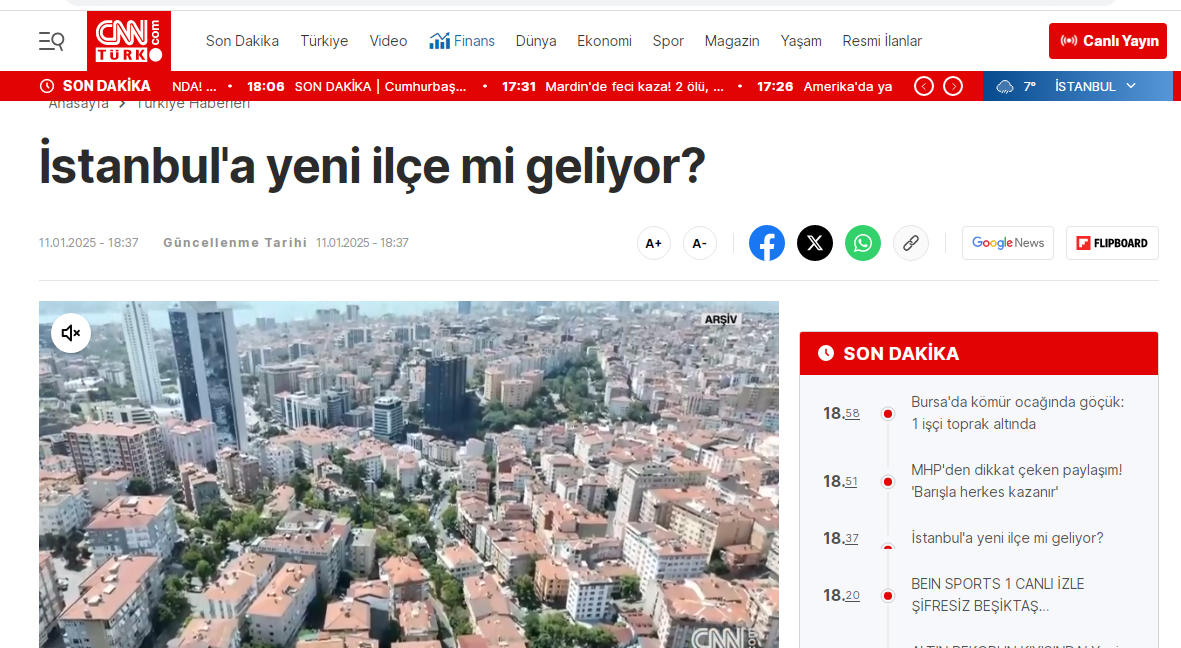Image resolution: width=1181 pixels, height=648 pixels.
Task: Click the article headline text
Action: (x=372, y=167)
